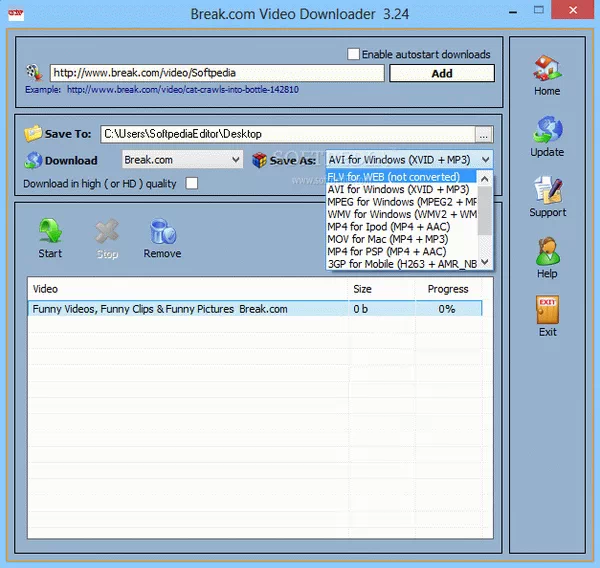Click the Size column header

(382, 289)
